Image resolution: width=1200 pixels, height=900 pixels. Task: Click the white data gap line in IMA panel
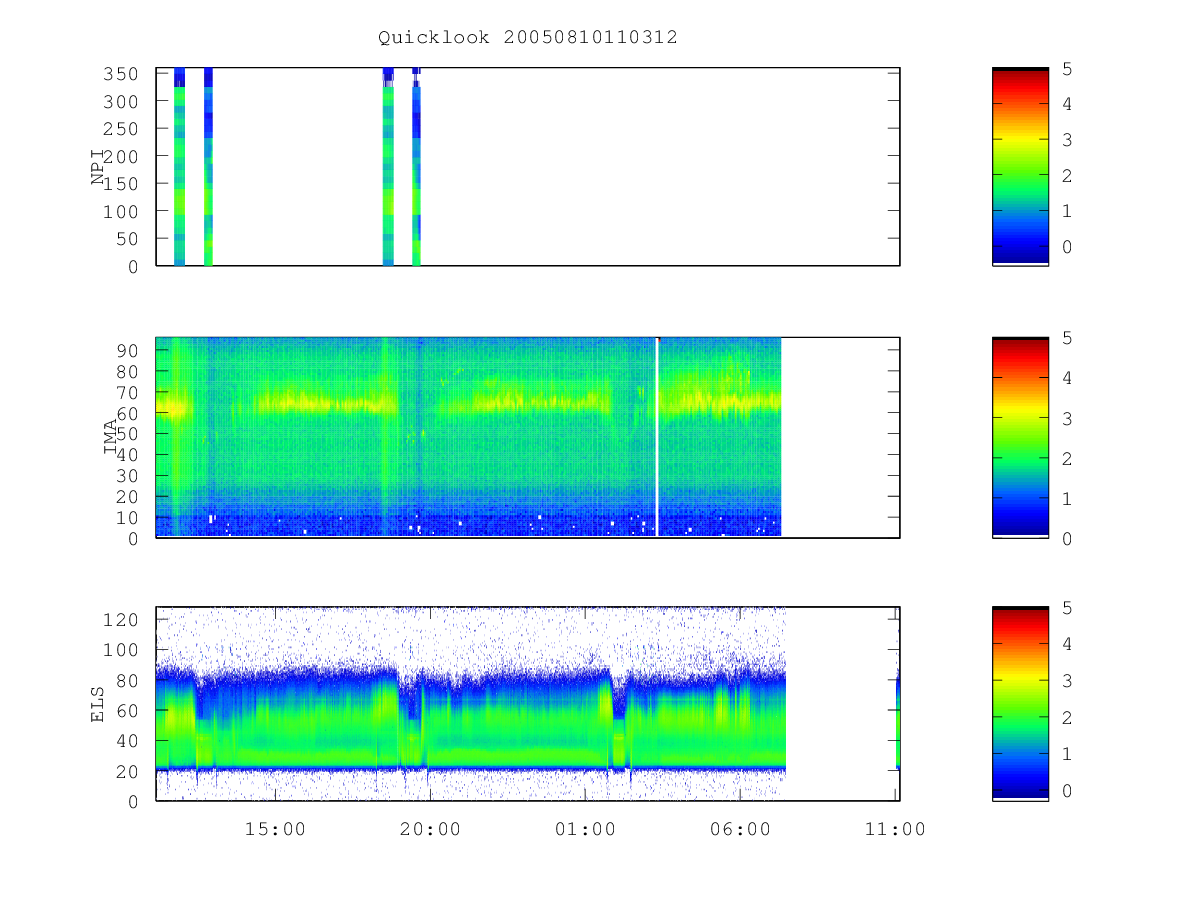[x=657, y=437]
